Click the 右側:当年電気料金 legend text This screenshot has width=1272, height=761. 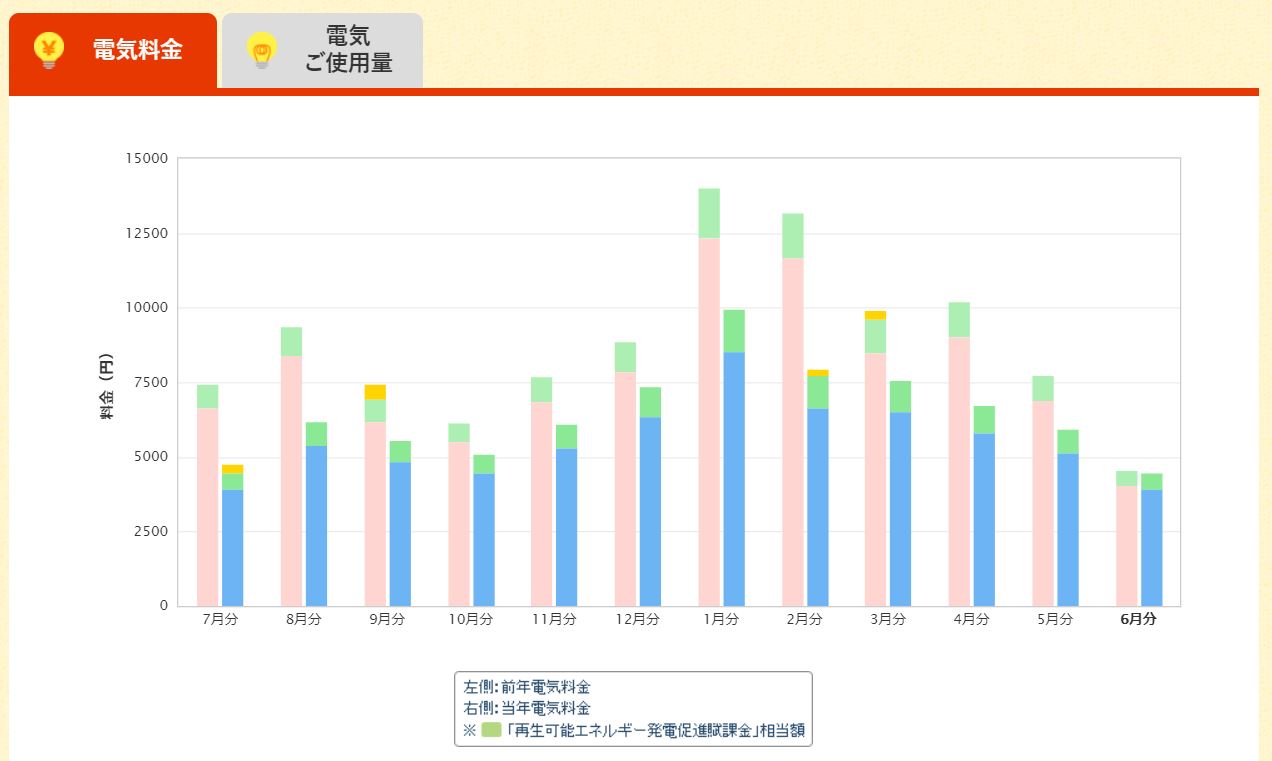[x=527, y=708]
